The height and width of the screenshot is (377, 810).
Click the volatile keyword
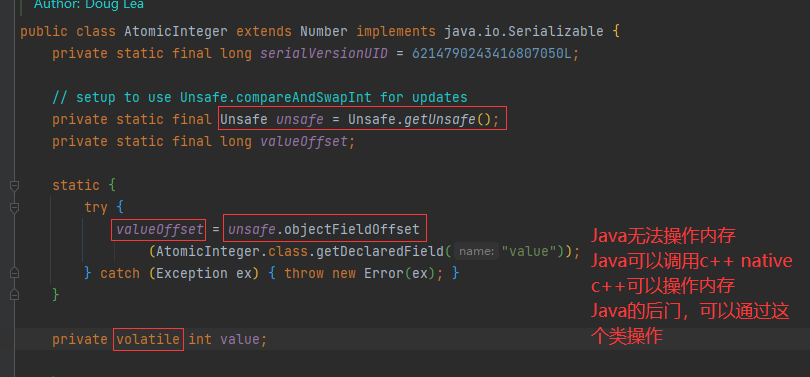pyautogui.click(x=148, y=339)
